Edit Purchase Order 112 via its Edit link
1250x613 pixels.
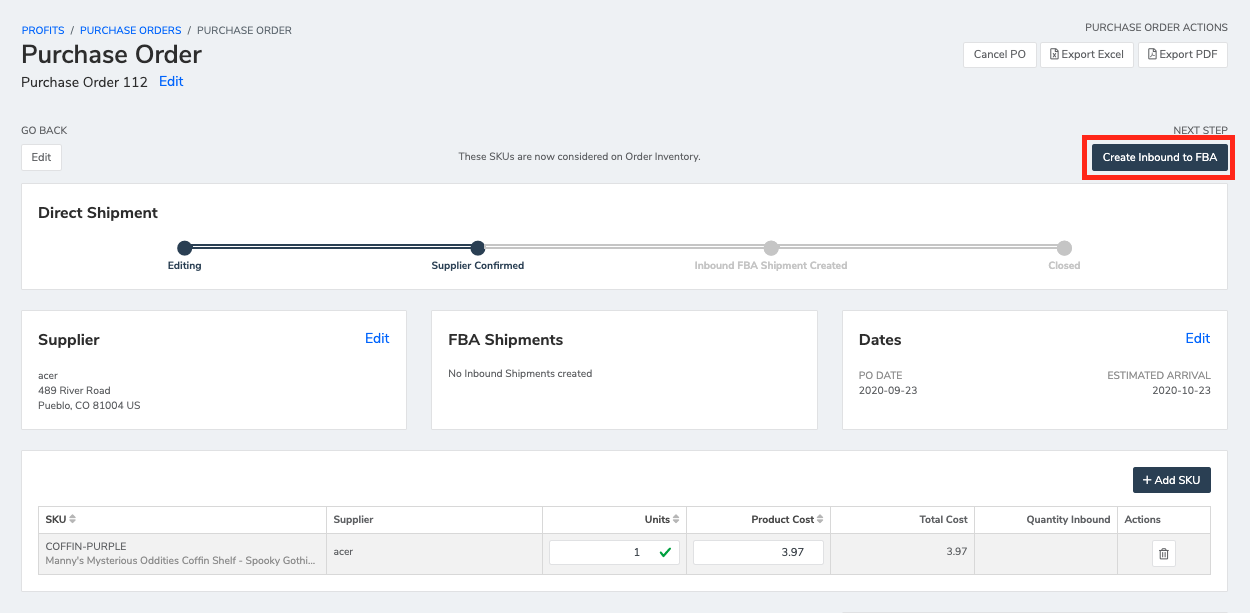[x=171, y=81]
